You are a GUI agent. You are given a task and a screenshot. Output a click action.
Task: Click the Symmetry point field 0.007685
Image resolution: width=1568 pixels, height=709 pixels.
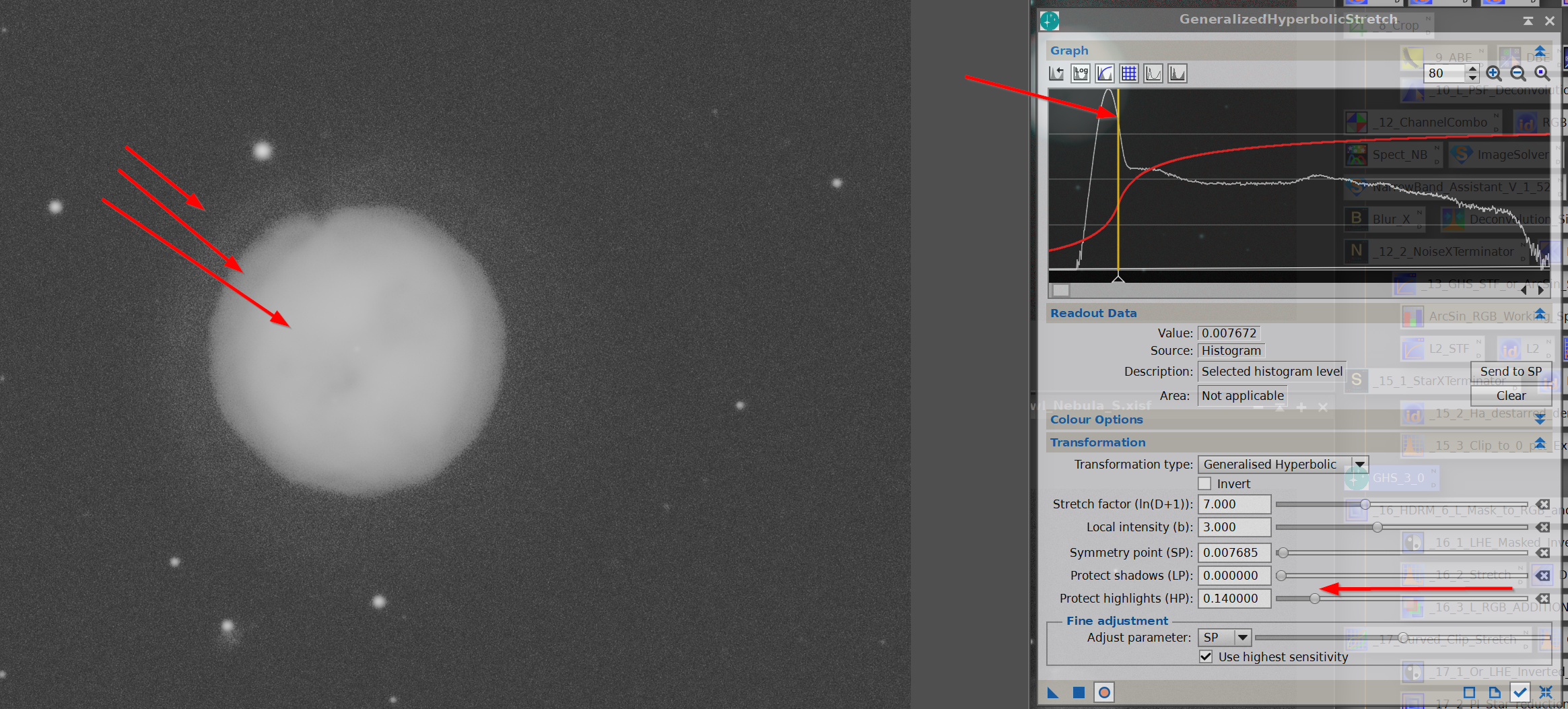click(x=1234, y=553)
